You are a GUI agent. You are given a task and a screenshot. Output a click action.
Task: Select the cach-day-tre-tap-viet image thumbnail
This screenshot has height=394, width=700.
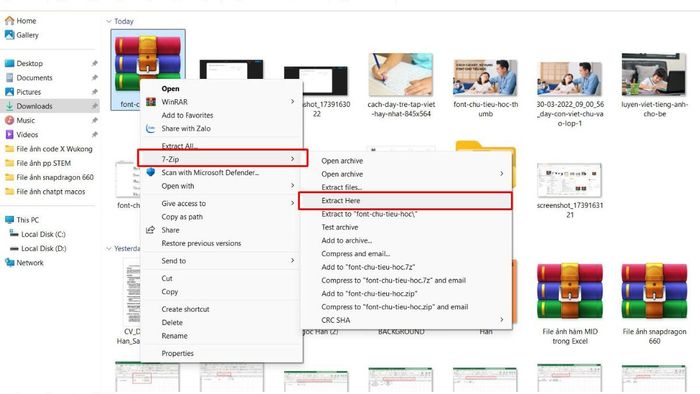click(x=400, y=75)
